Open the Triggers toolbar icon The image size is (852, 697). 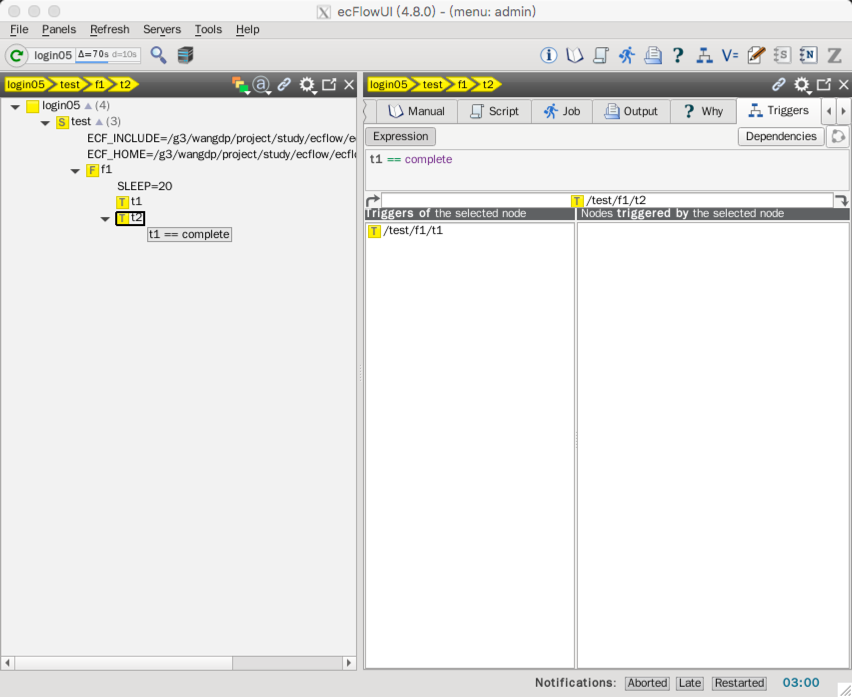point(704,55)
